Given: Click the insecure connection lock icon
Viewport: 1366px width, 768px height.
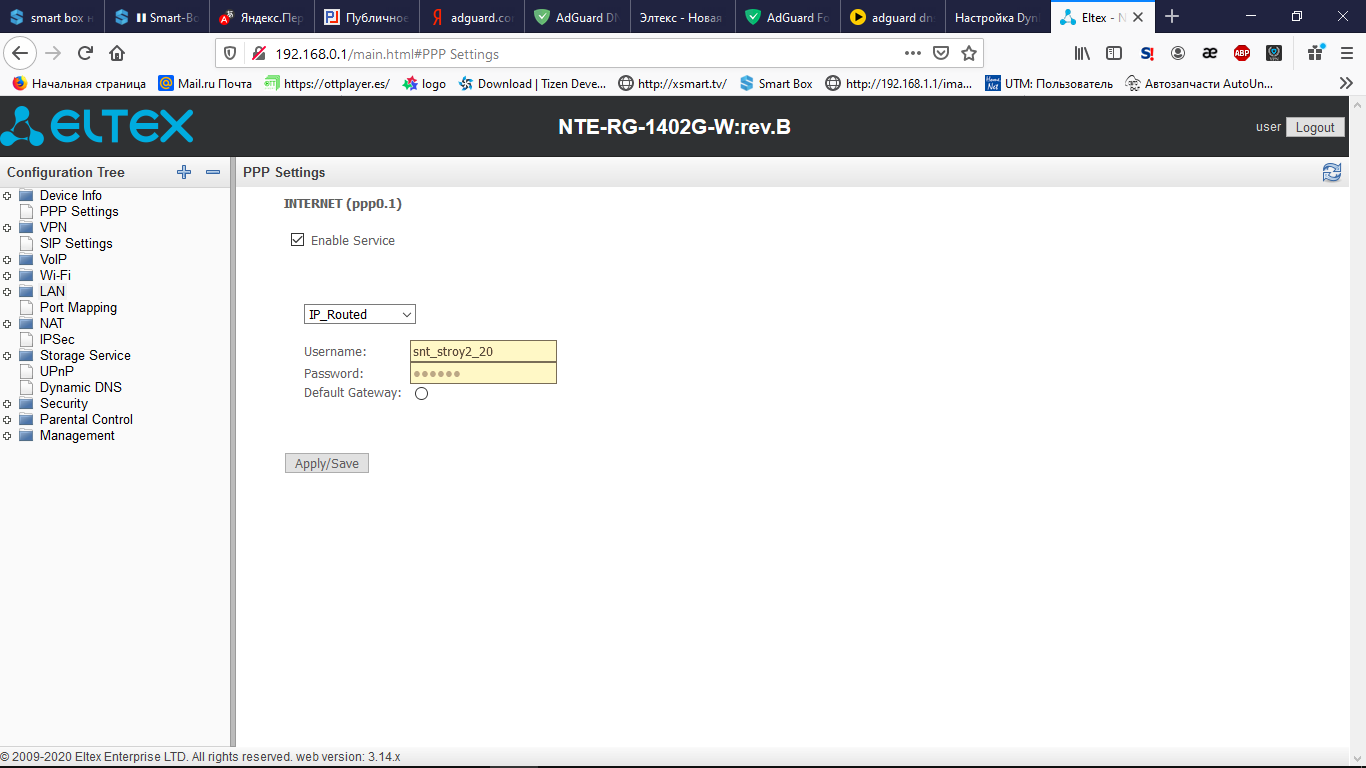Looking at the screenshot, I should coord(257,53).
